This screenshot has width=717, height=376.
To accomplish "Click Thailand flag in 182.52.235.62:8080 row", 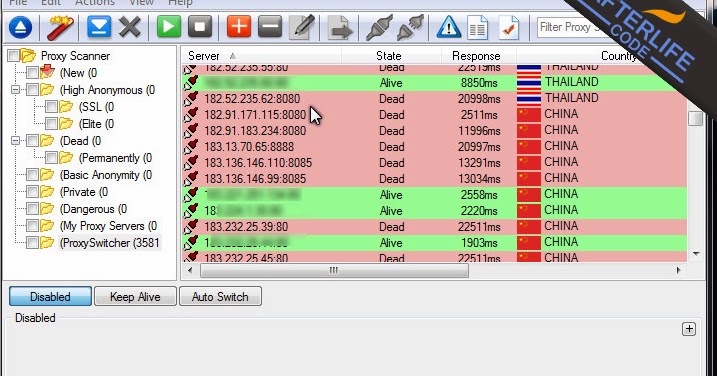I will click(x=529, y=99).
